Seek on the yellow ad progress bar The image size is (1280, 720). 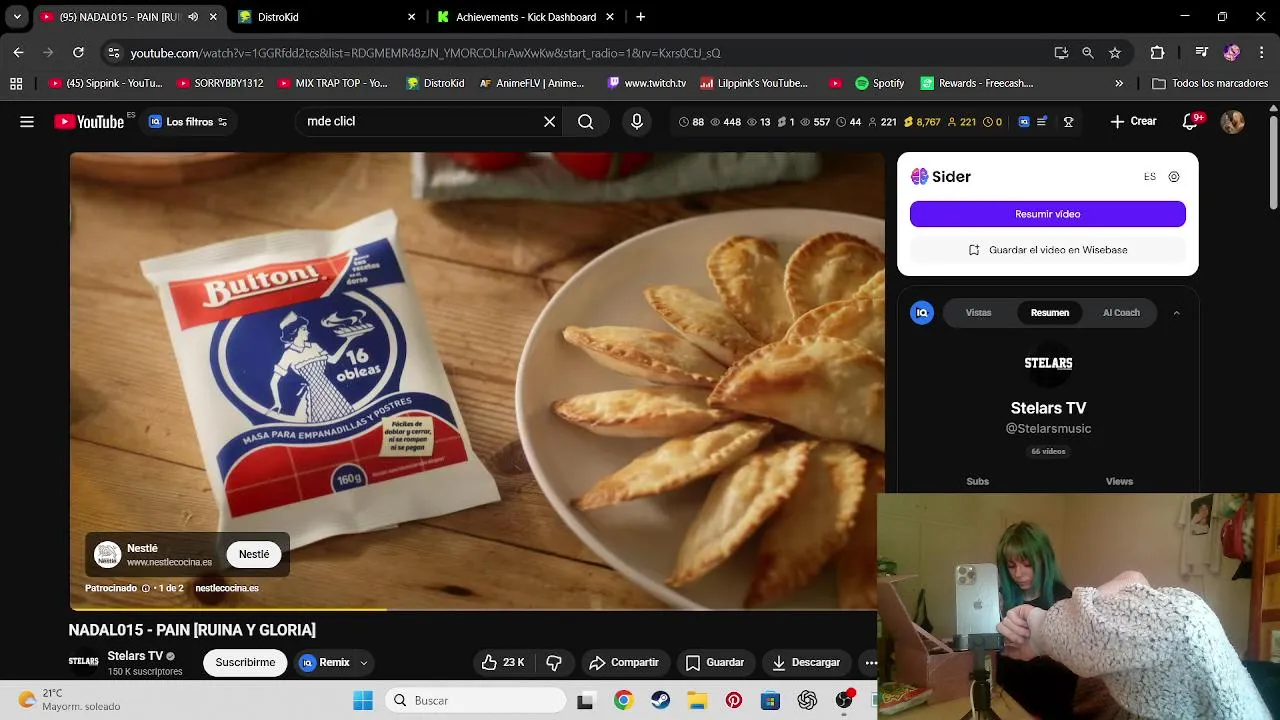[x=228, y=608]
